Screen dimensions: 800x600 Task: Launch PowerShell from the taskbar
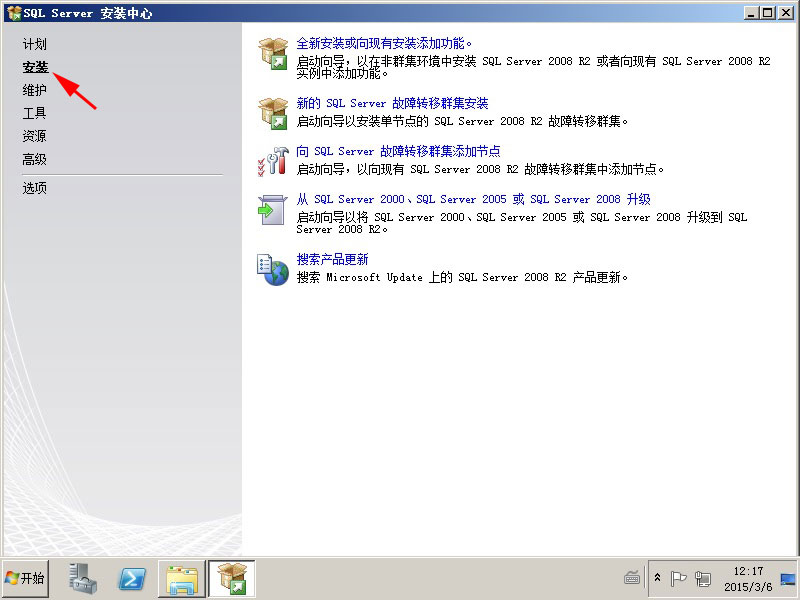(x=132, y=579)
